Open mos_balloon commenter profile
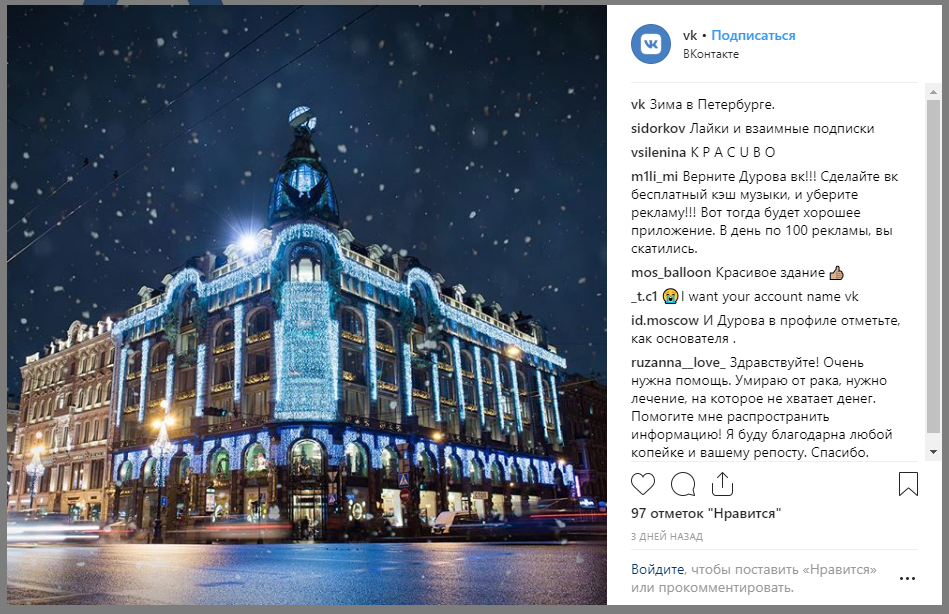The image size is (949, 614). tap(671, 272)
